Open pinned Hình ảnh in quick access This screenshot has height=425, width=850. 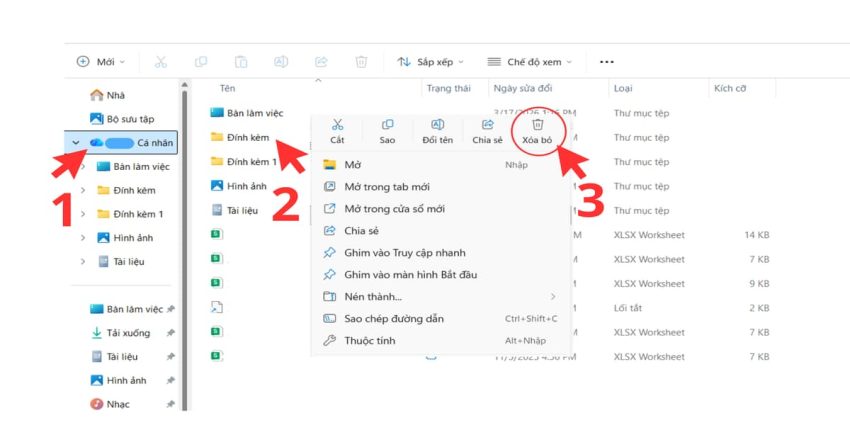118,381
